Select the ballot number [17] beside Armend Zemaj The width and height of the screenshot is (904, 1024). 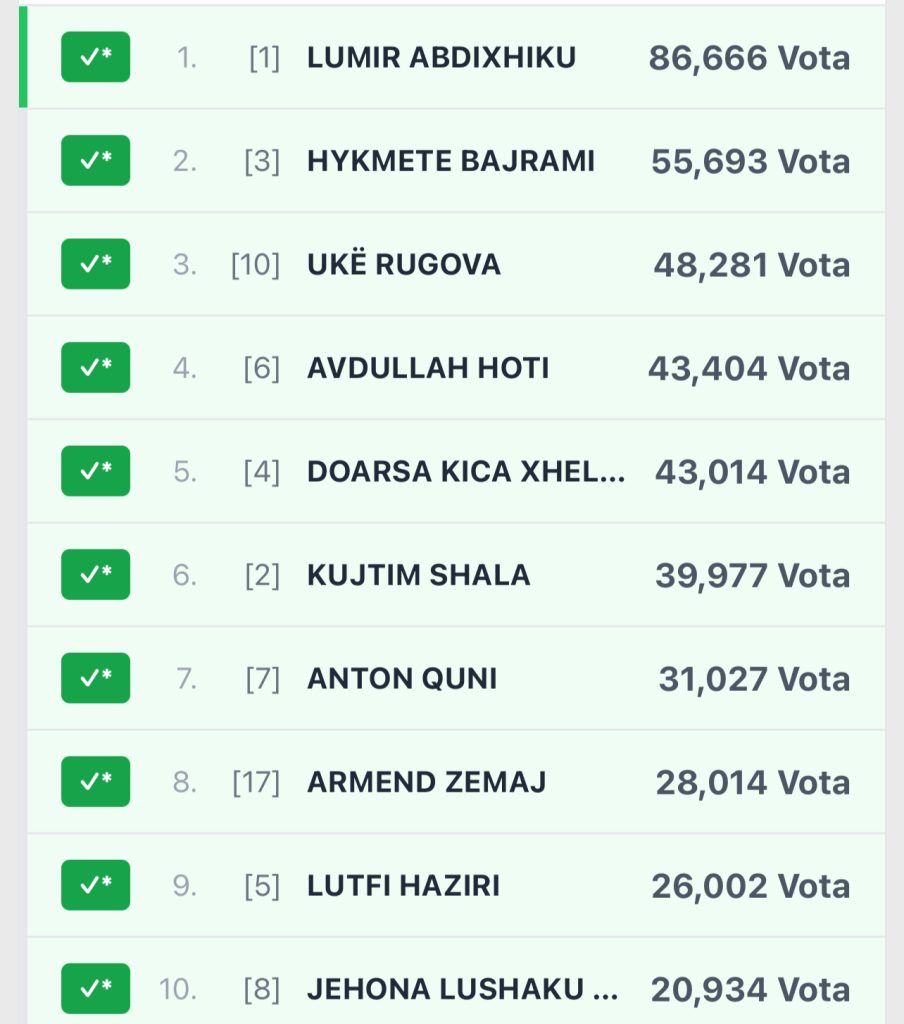click(256, 783)
